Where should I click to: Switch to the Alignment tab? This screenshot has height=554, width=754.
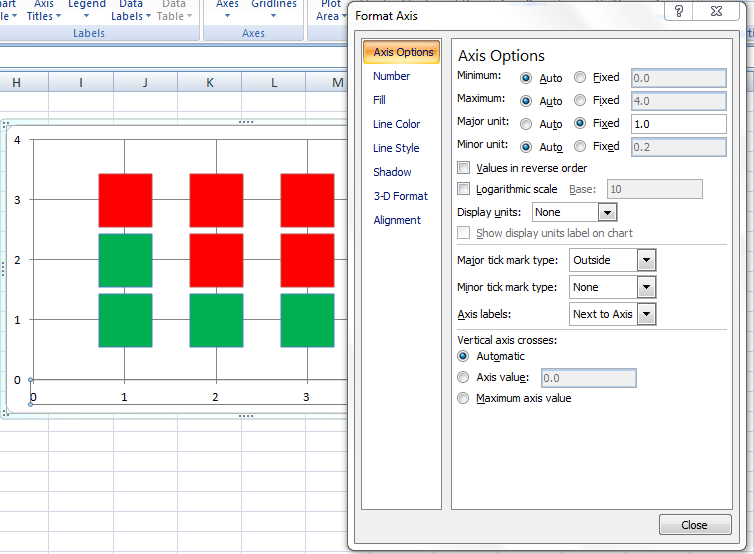[397, 220]
